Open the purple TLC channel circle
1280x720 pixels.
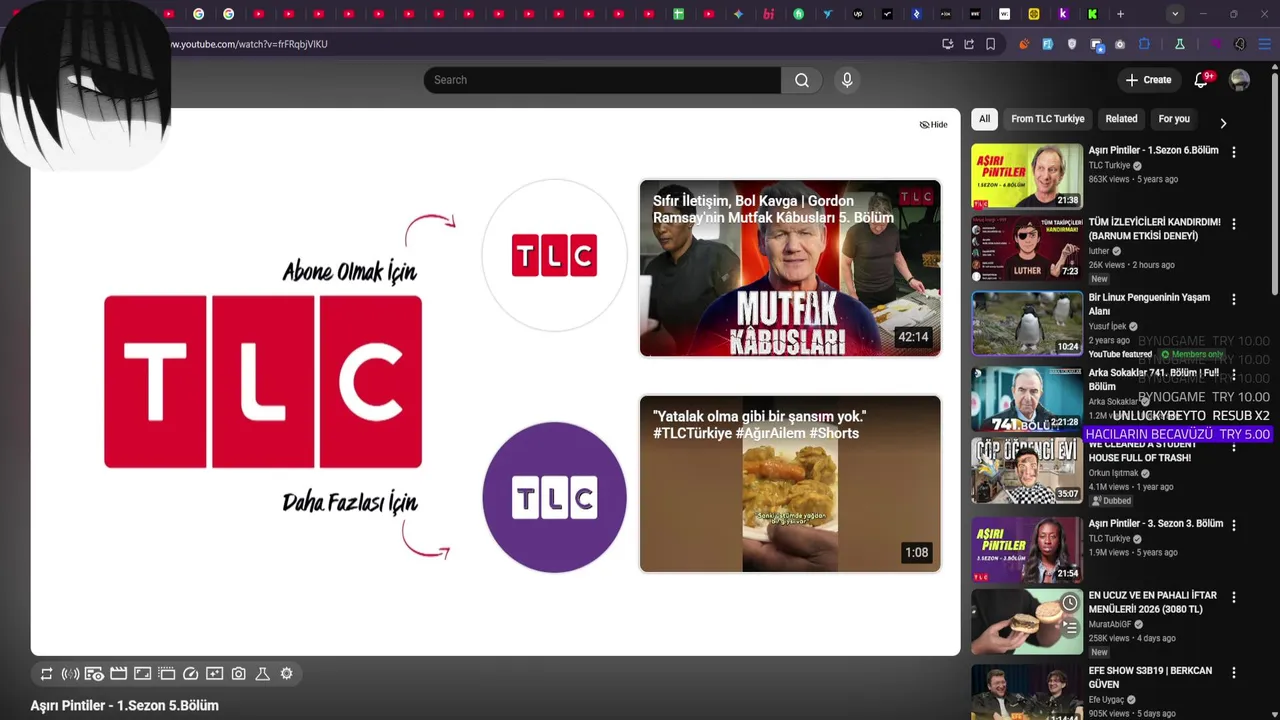pos(555,498)
